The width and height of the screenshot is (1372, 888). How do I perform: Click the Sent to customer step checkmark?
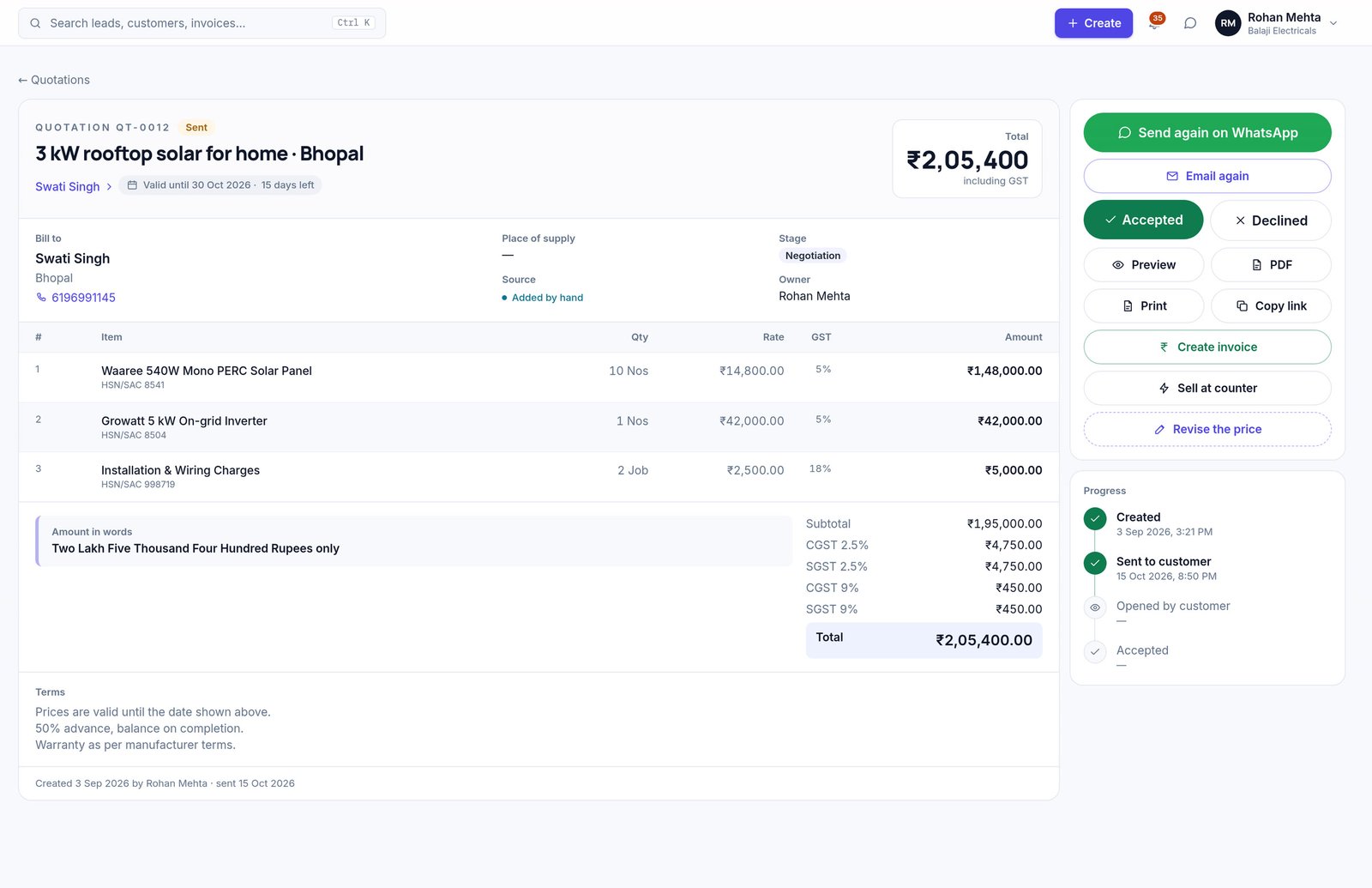coord(1095,563)
